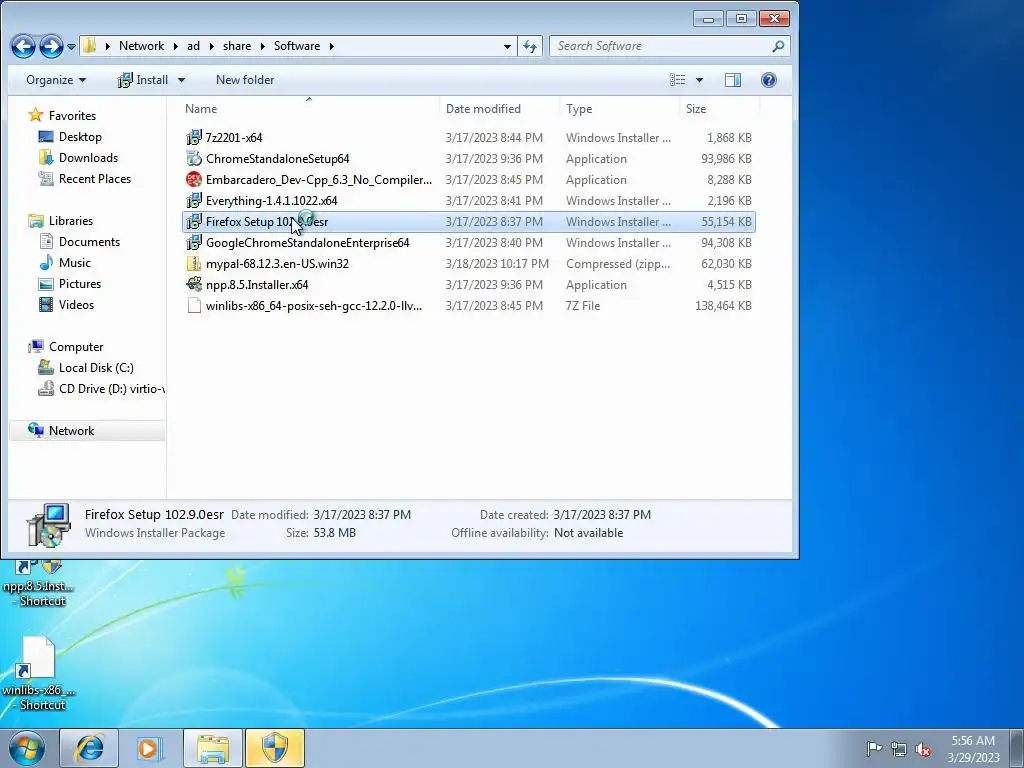The image size is (1024, 768).
Task: Click the Network breadcrumb in address bar
Action: (x=142, y=46)
